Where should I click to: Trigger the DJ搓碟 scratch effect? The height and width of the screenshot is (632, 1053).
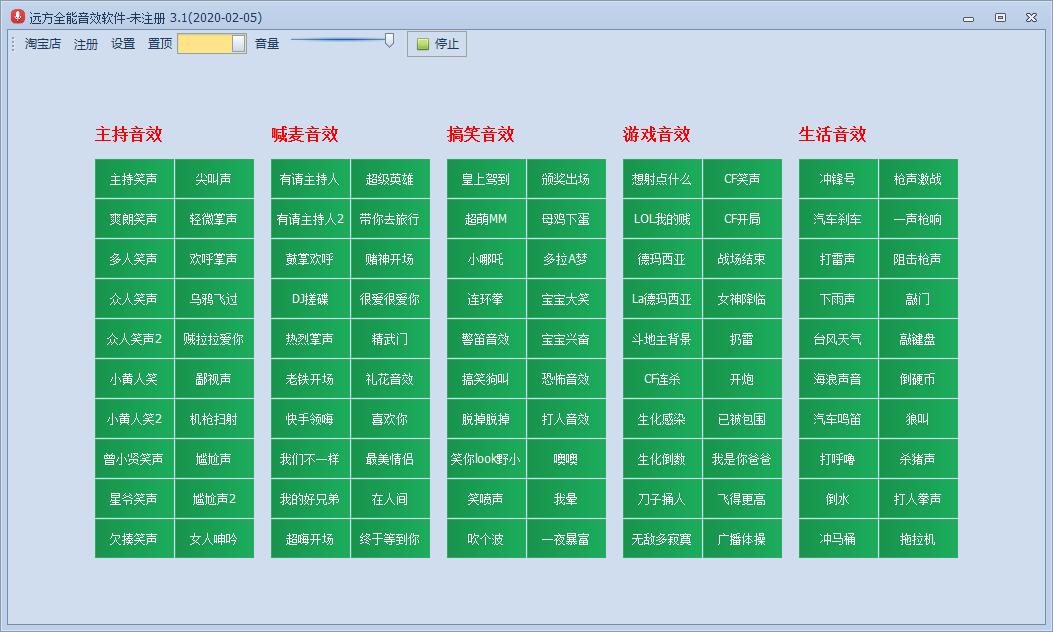[310, 298]
